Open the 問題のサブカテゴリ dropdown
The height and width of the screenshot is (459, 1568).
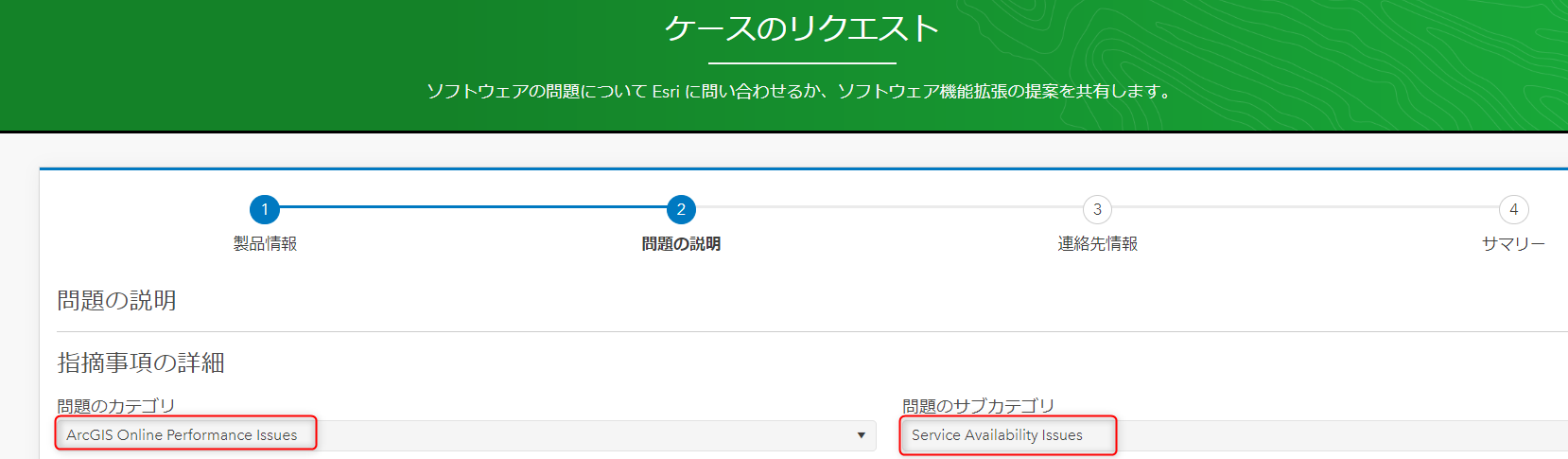point(1235,435)
